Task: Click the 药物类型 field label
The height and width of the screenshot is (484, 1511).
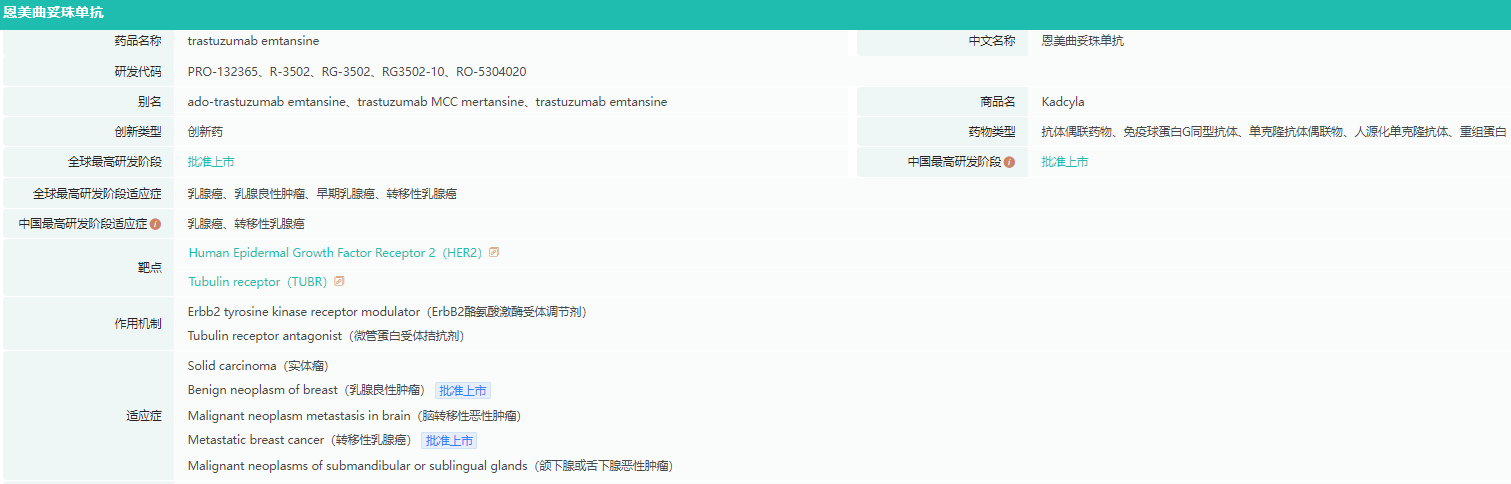Action: point(992,132)
